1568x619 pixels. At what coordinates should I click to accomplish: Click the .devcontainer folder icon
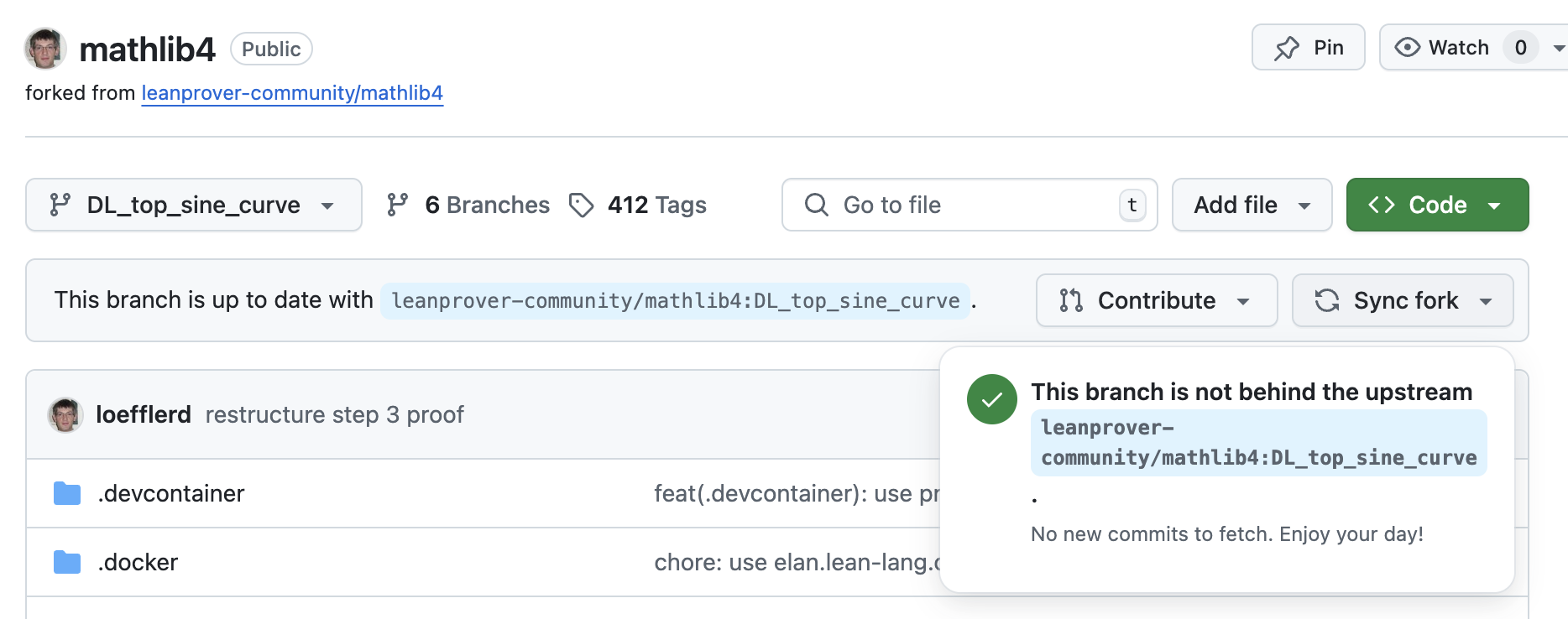pyautogui.click(x=67, y=493)
